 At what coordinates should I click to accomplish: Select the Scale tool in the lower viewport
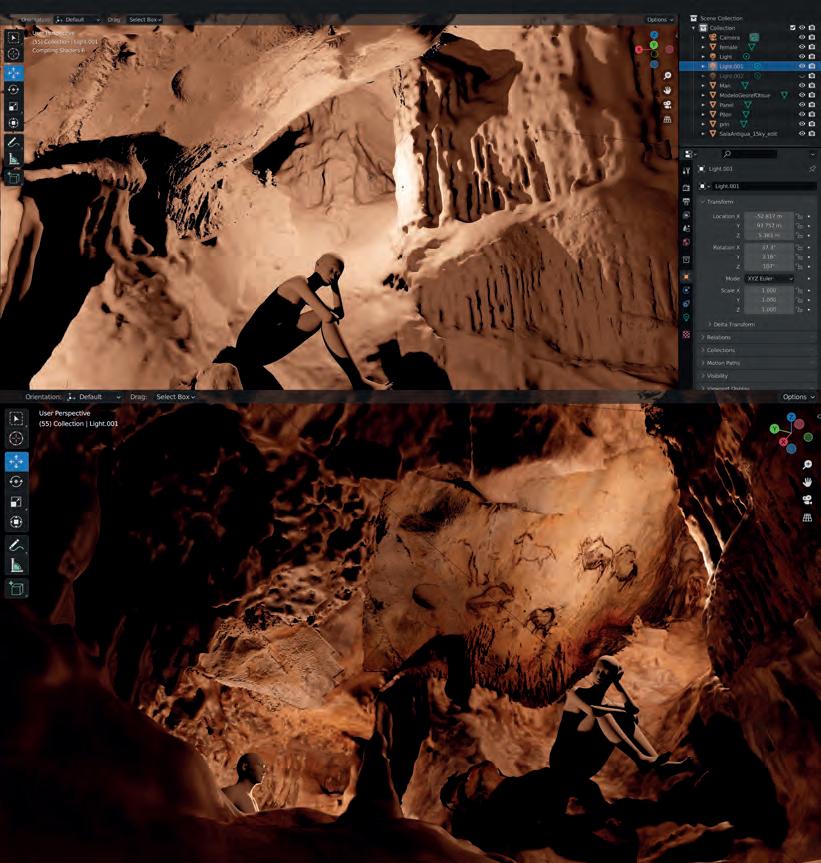[x=16, y=501]
